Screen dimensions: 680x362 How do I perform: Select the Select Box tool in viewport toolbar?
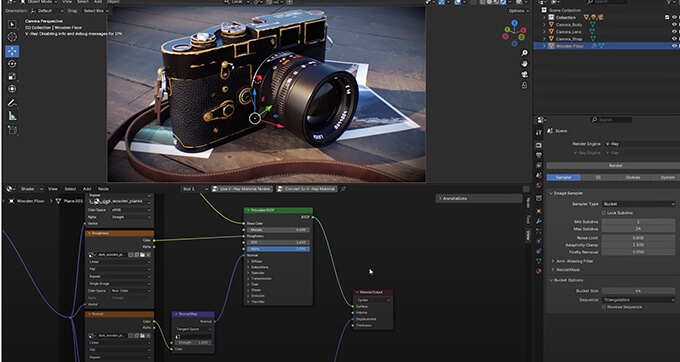(12, 24)
